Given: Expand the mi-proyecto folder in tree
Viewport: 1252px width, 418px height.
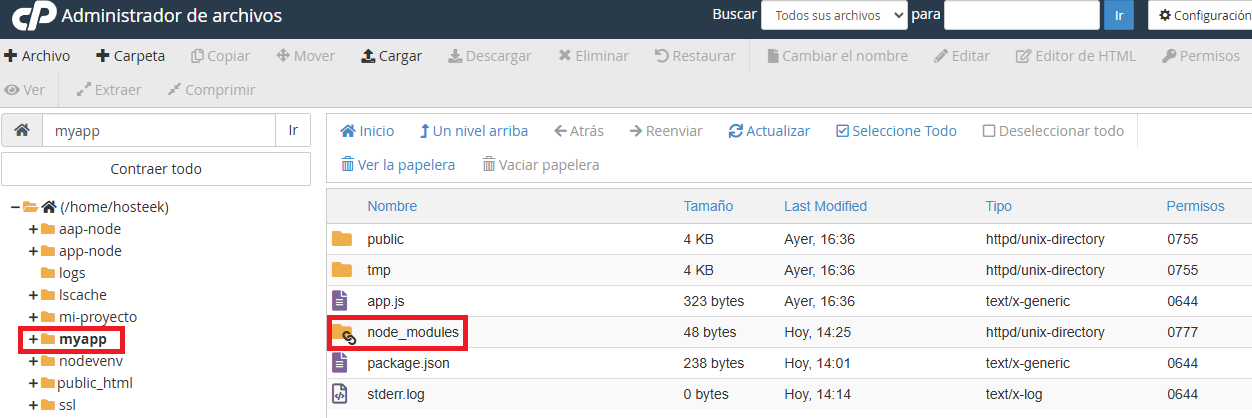Looking at the screenshot, I should click(x=33, y=317).
